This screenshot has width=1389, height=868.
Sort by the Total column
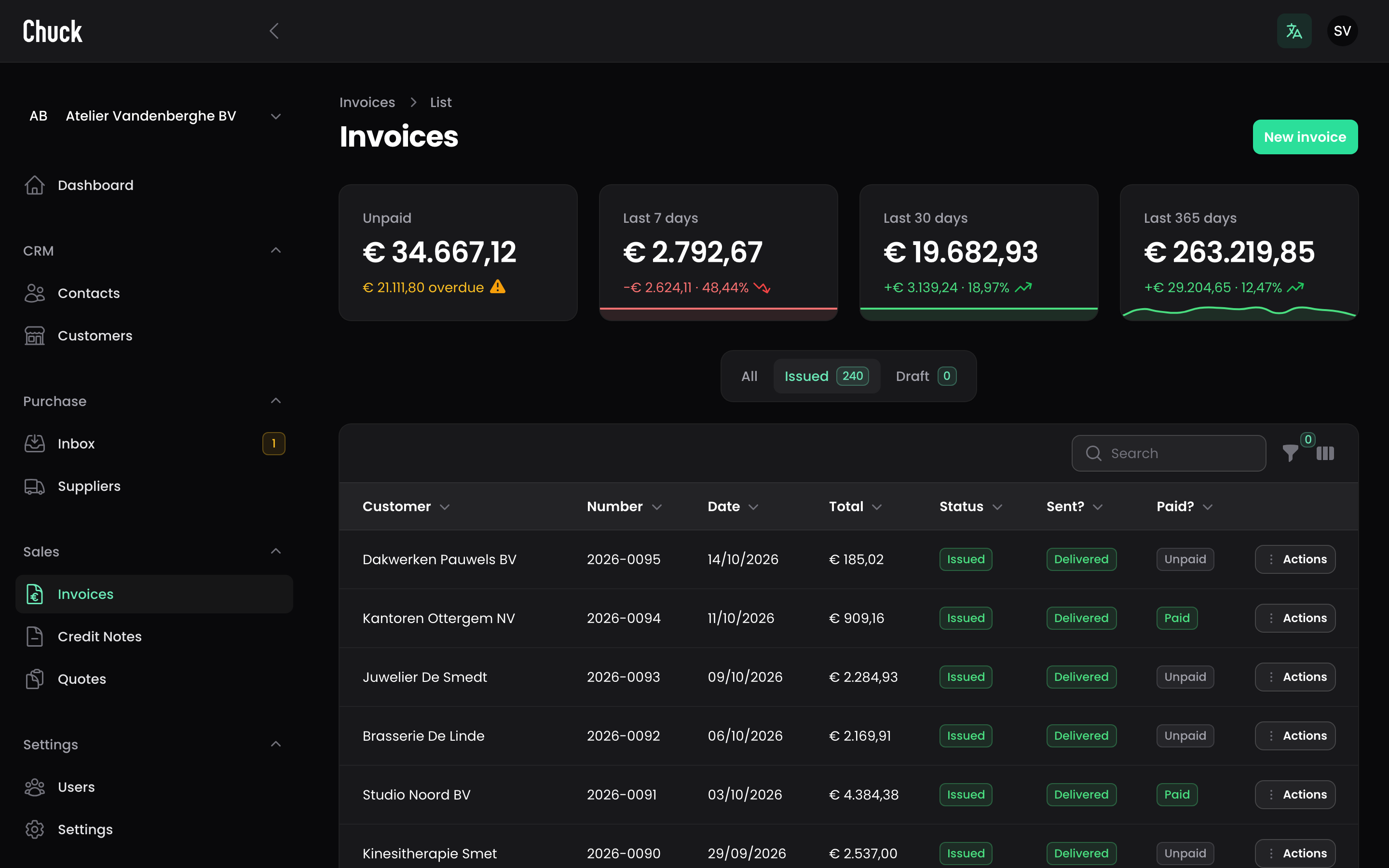(x=855, y=506)
